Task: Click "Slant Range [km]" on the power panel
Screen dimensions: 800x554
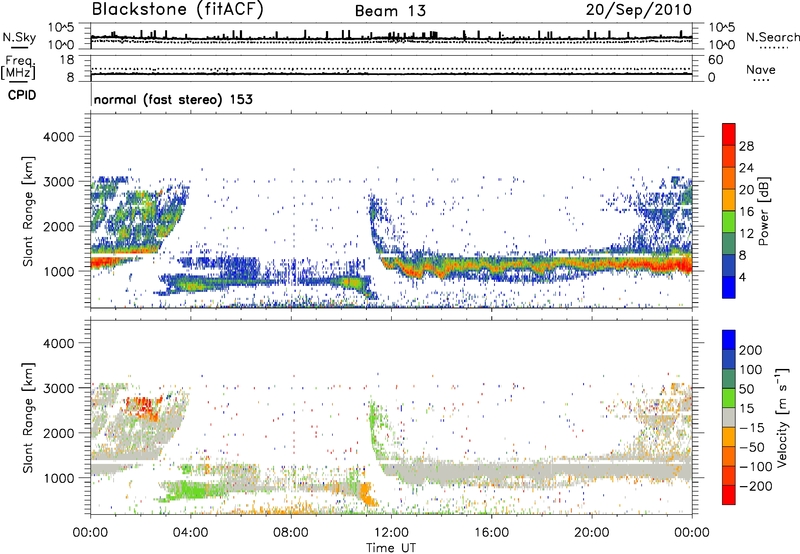Action: (29, 211)
